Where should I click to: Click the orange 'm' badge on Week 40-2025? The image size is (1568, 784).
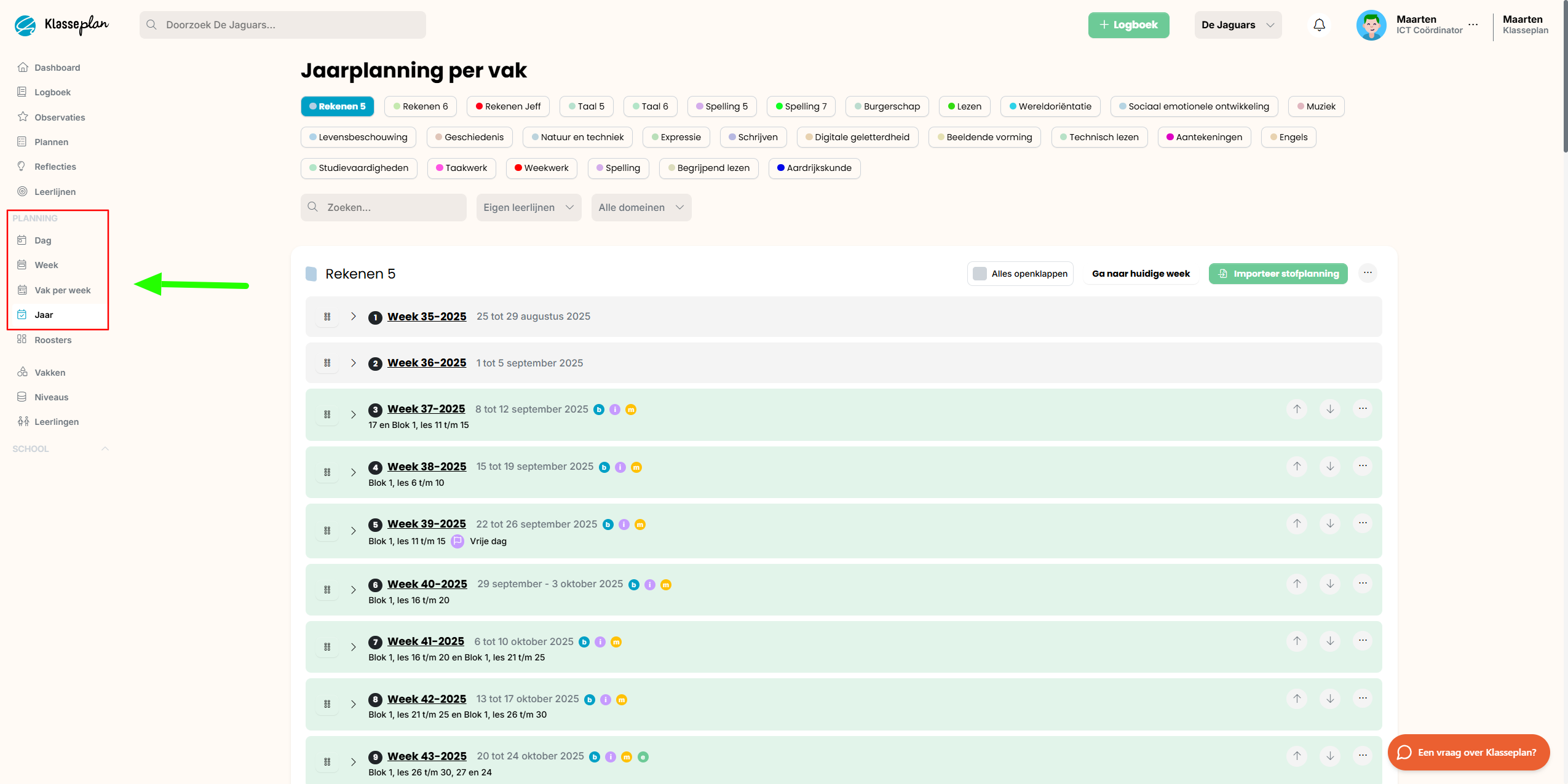[x=666, y=585]
